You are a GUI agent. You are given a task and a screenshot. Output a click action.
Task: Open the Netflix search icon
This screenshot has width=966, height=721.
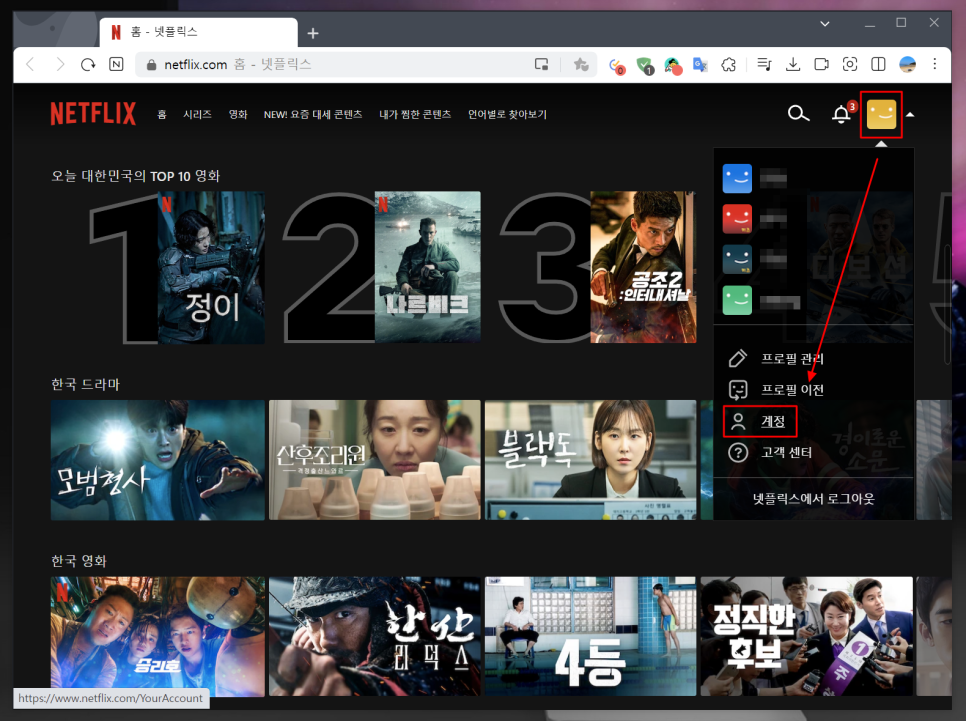point(798,113)
